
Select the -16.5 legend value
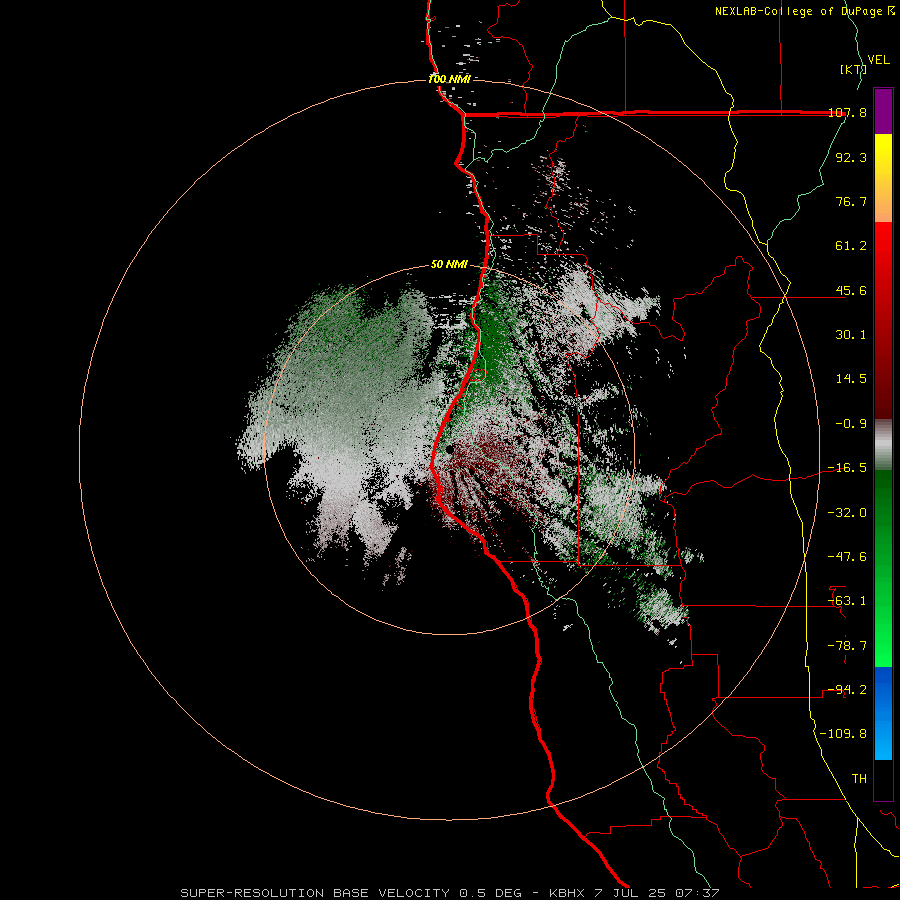pos(847,468)
